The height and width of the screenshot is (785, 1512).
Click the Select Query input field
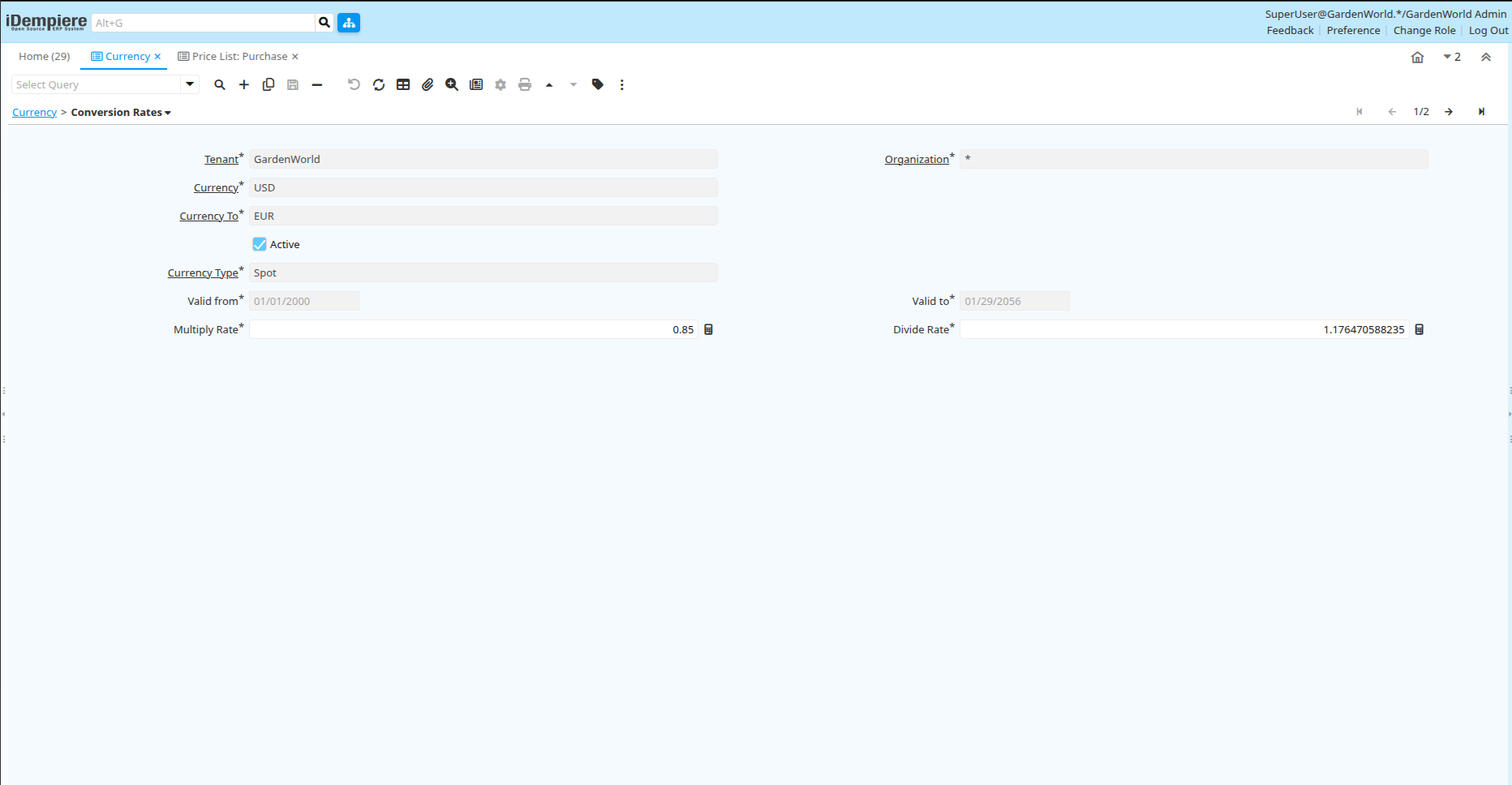[96, 84]
